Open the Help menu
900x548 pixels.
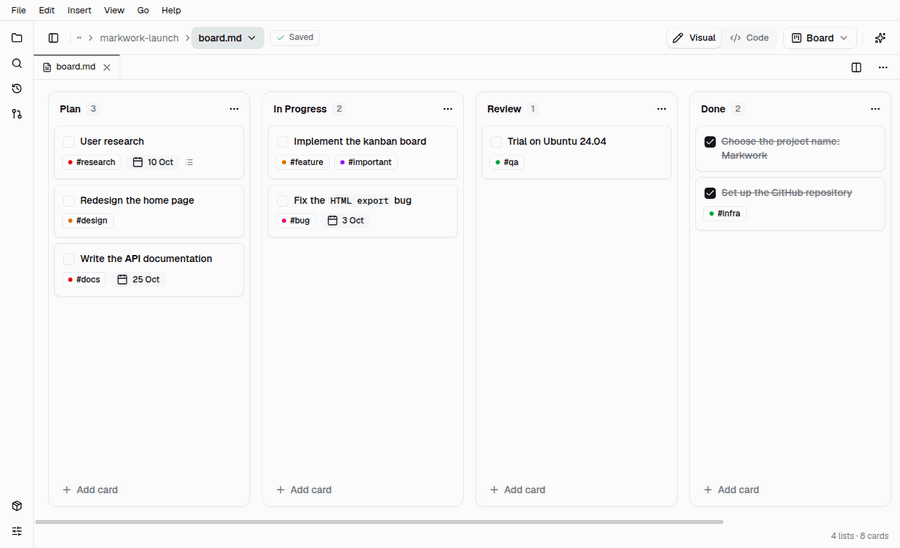coord(171,10)
